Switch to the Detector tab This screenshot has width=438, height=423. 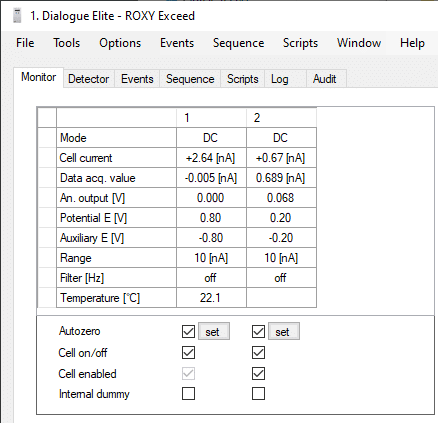coord(88,79)
